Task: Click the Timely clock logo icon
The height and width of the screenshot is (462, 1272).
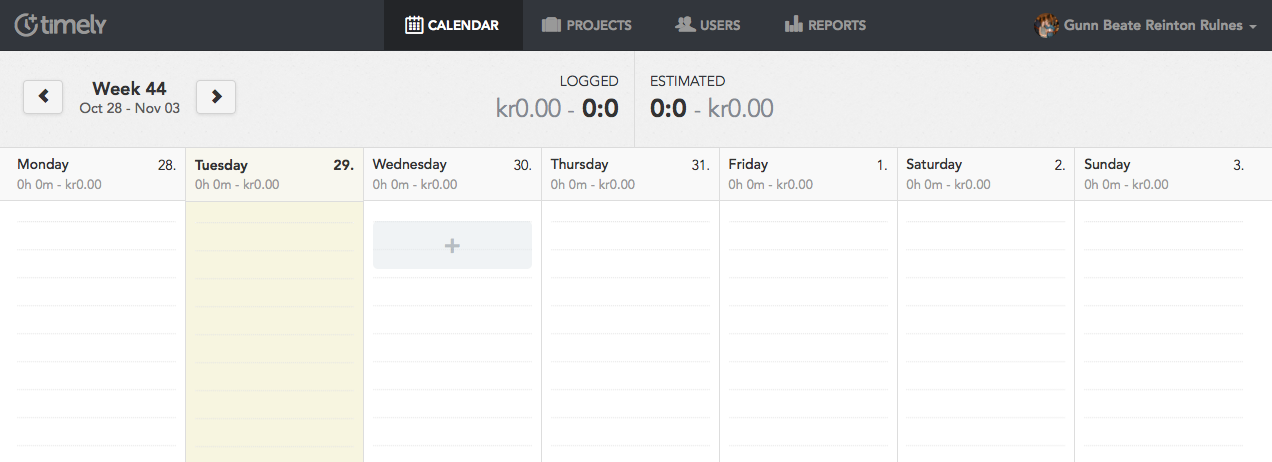Action: tap(26, 25)
